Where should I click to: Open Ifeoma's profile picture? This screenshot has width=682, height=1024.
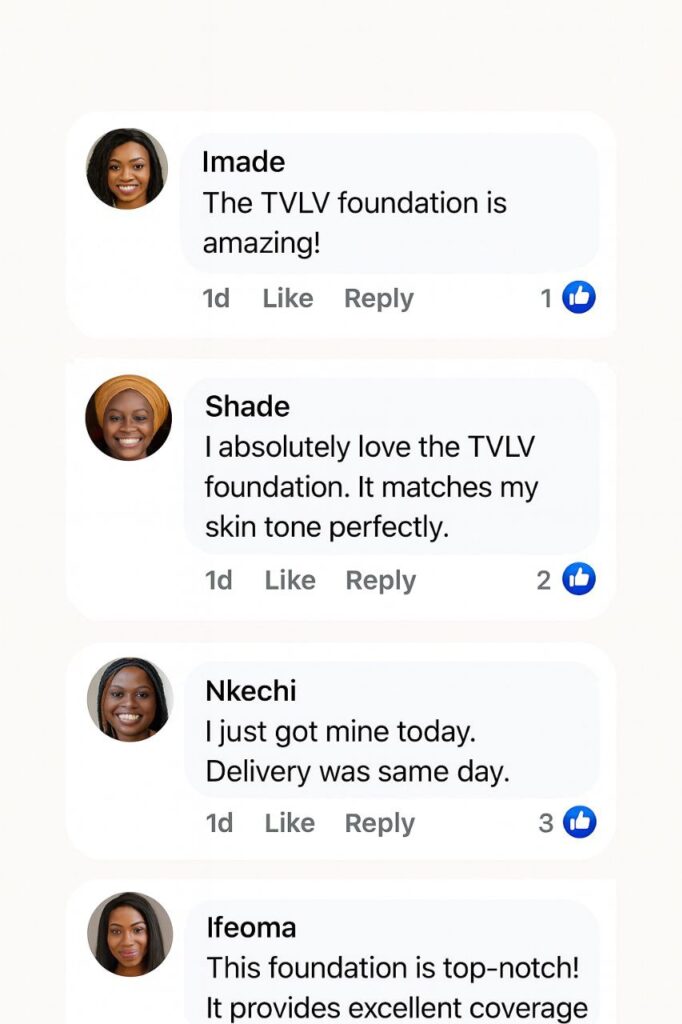click(130, 934)
